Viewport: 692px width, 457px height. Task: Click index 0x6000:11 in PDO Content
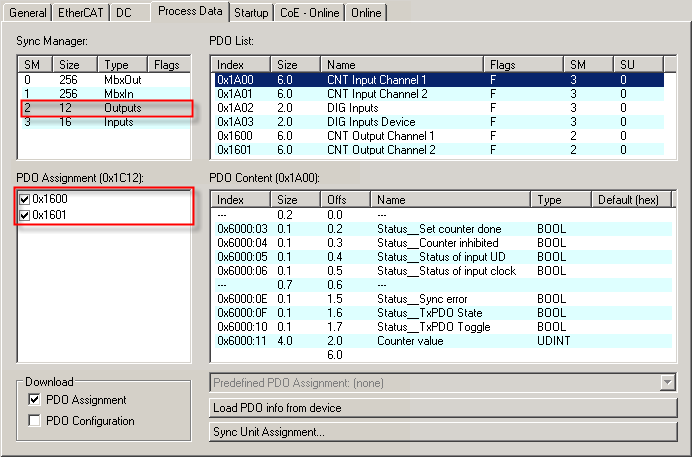242,341
